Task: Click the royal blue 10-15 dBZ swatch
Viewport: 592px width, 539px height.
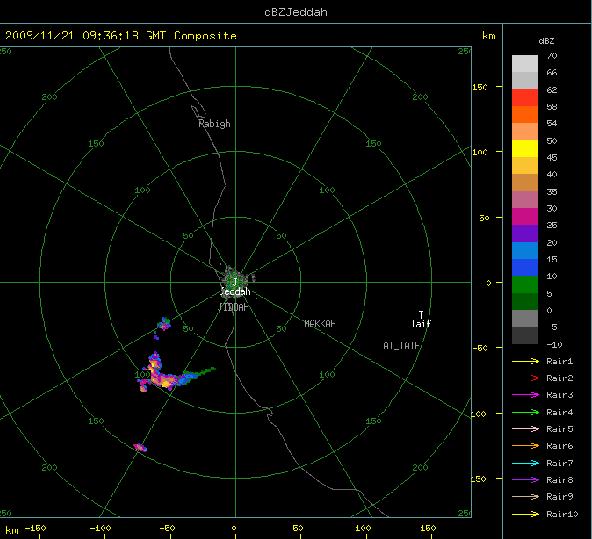Action: pyautogui.click(x=525, y=268)
